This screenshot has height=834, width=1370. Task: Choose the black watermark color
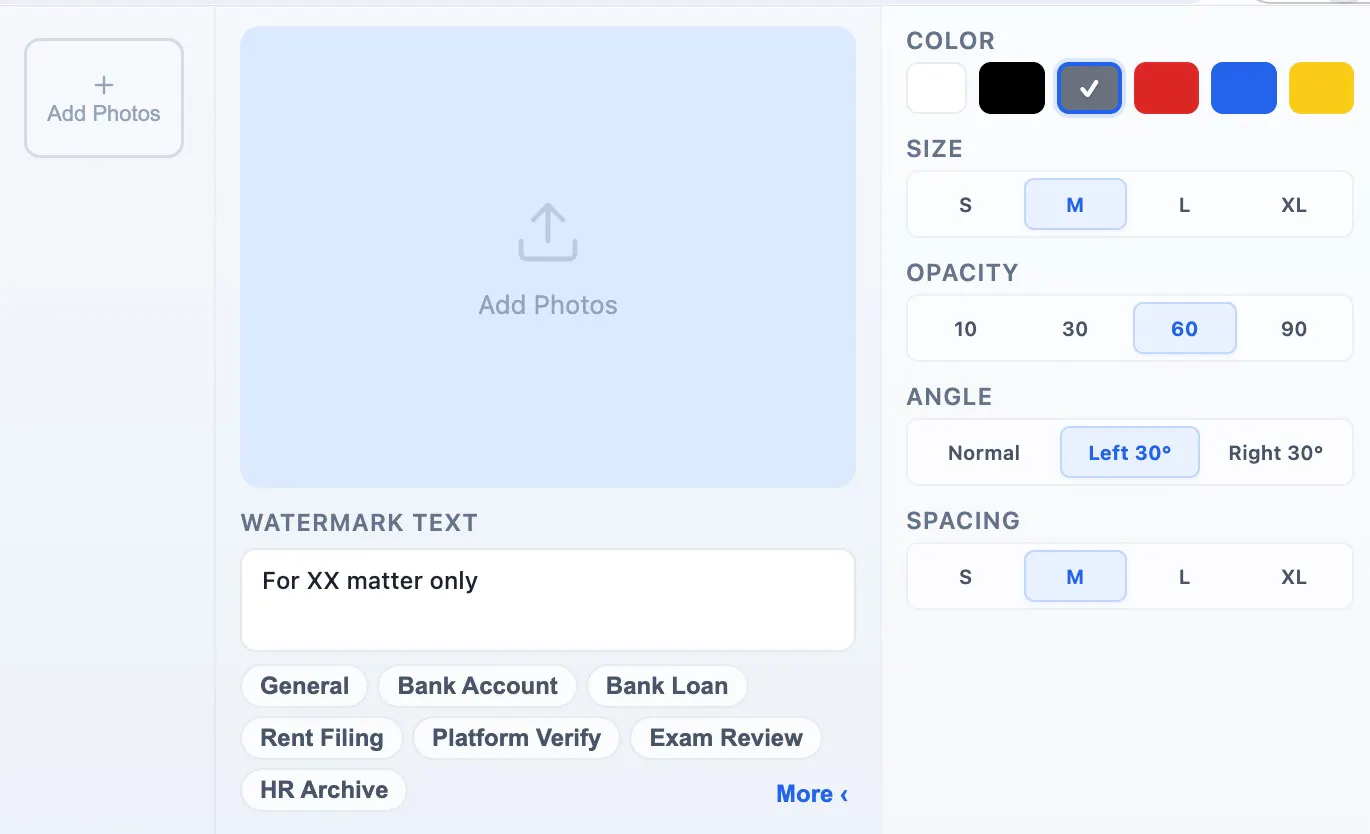[1012, 88]
